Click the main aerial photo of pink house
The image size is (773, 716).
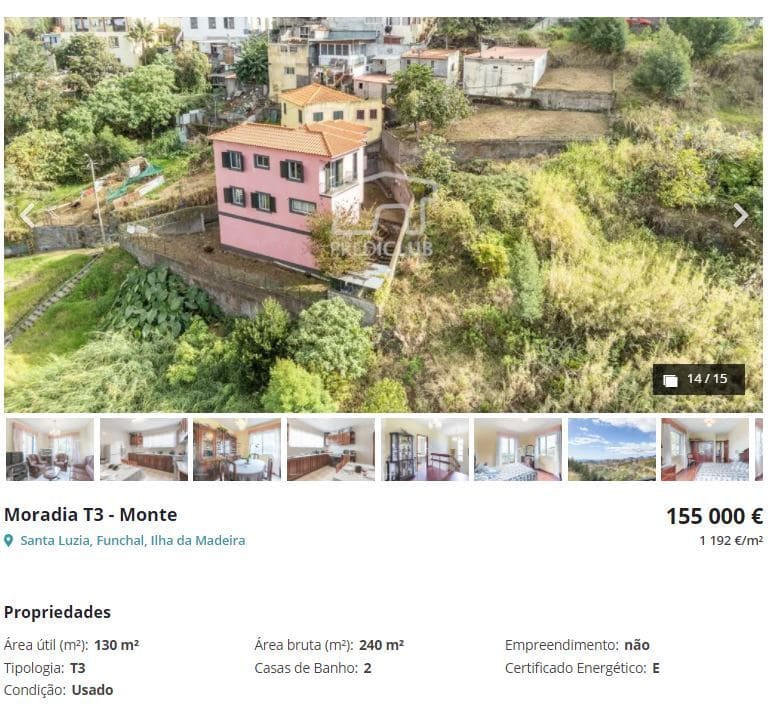383,215
